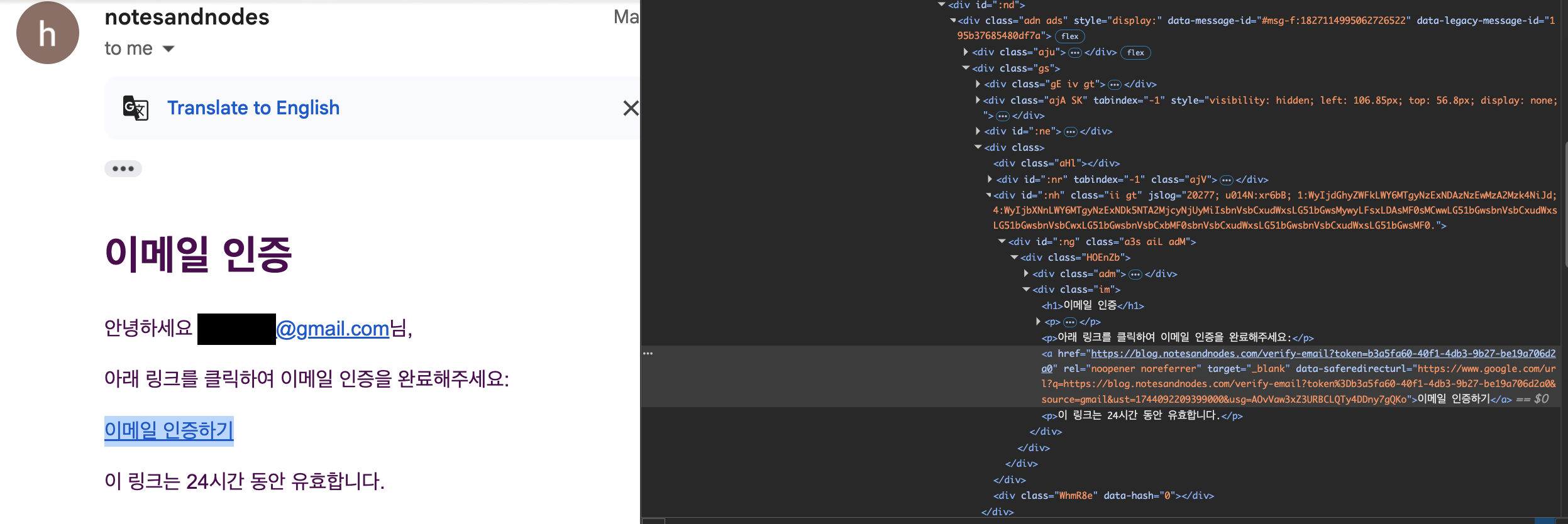Click ellipsis in the adm div
The height and width of the screenshot is (524, 1568).
pyautogui.click(x=1135, y=275)
